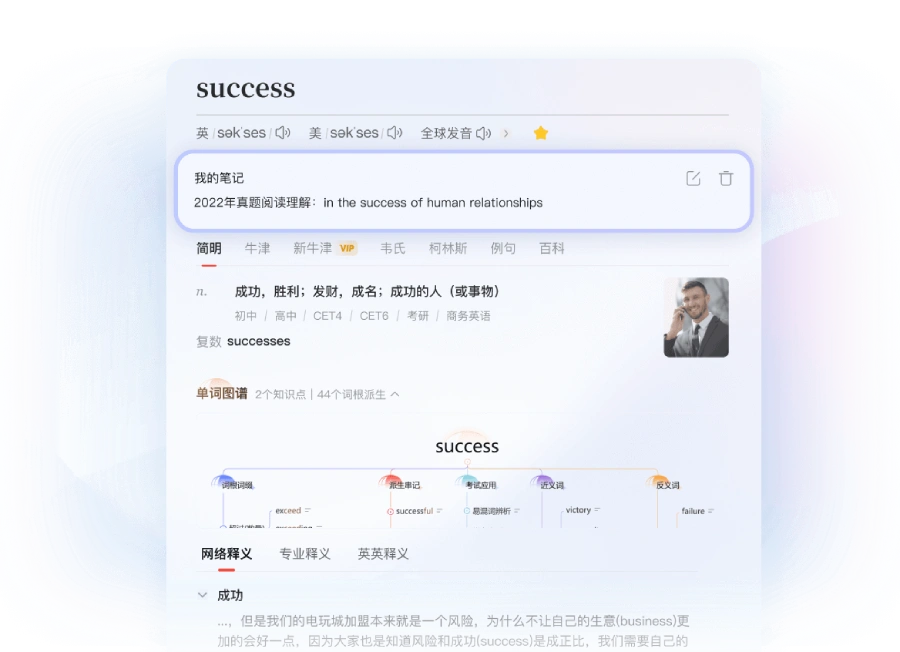Collapse the 单词图谱 word map section
This screenshot has height=652, width=900.
(x=397, y=395)
